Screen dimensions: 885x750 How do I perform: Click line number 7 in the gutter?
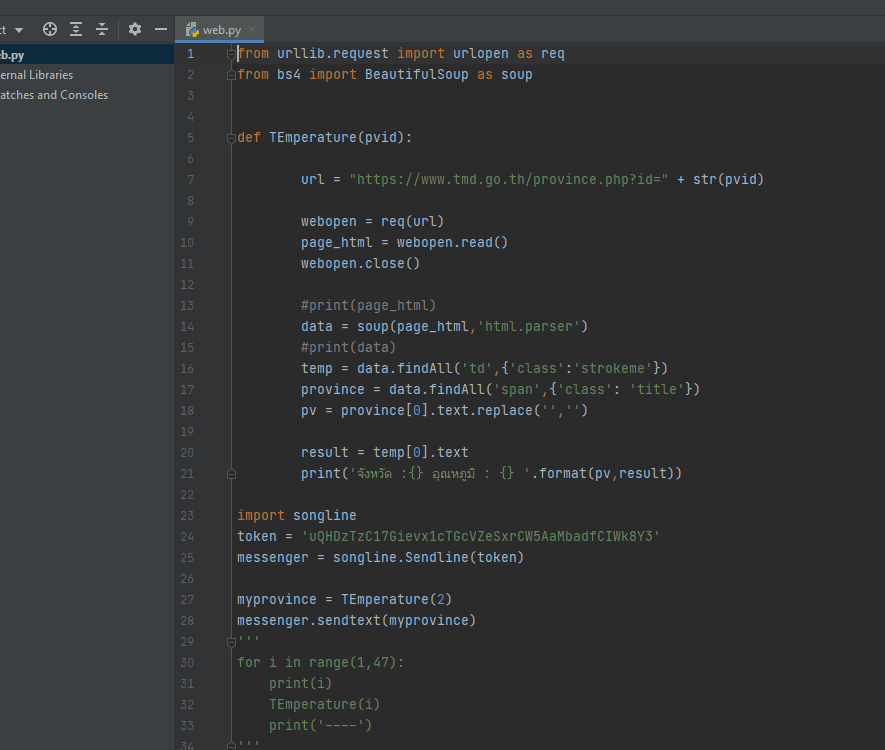click(190, 180)
